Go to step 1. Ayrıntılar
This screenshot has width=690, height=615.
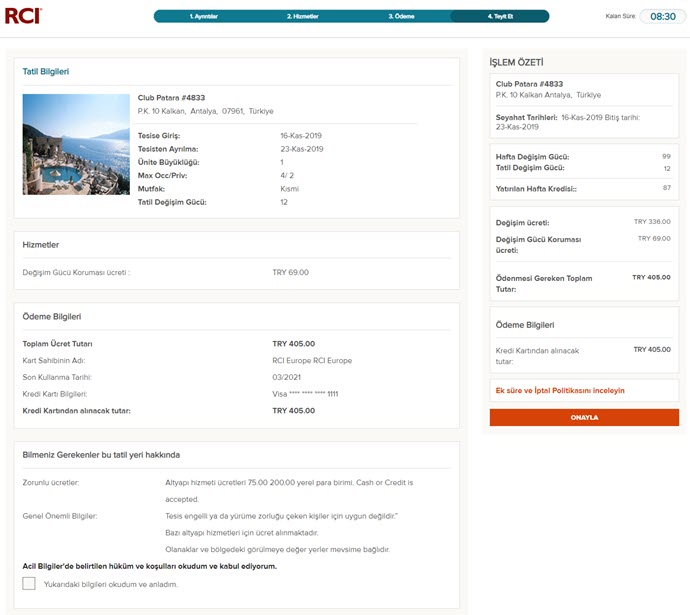click(204, 16)
